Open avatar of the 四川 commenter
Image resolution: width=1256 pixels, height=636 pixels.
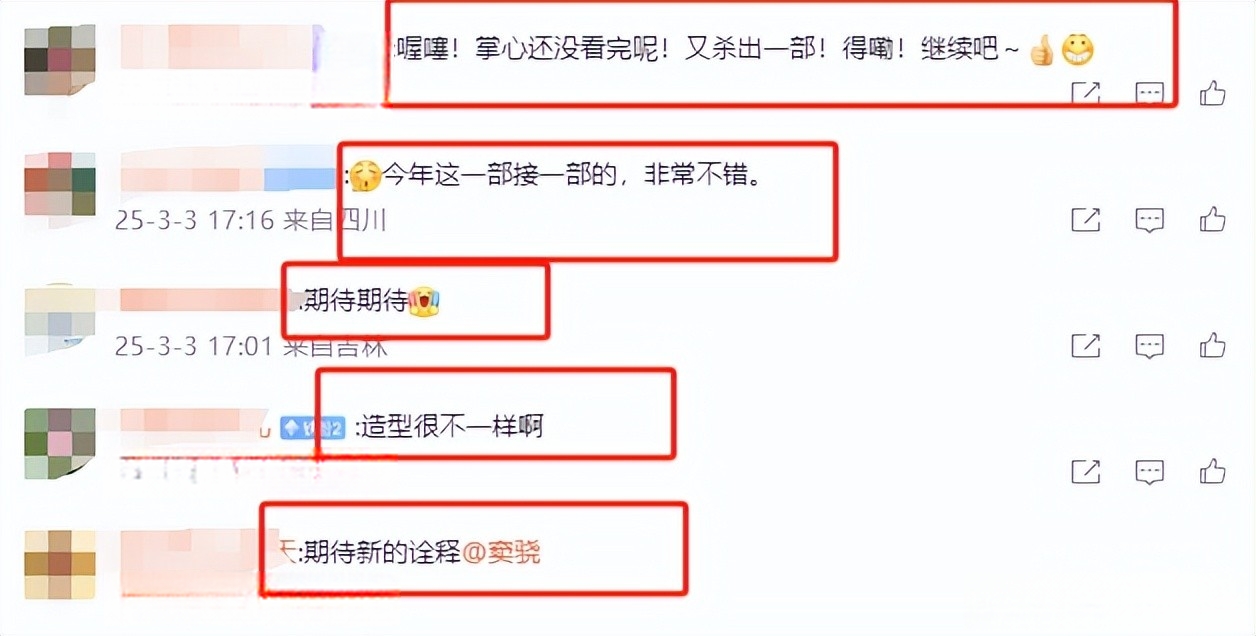pyautogui.click(x=60, y=183)
